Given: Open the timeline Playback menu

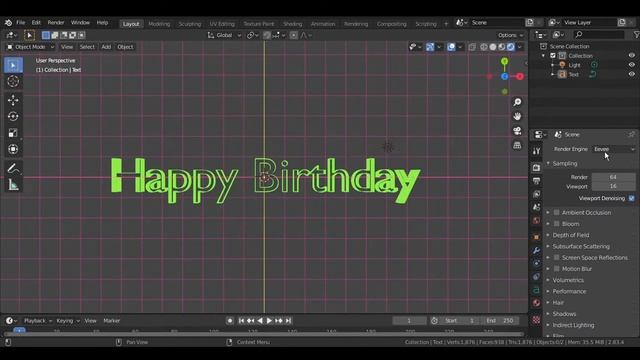Looking at the screenshot, I should (38, 321).
